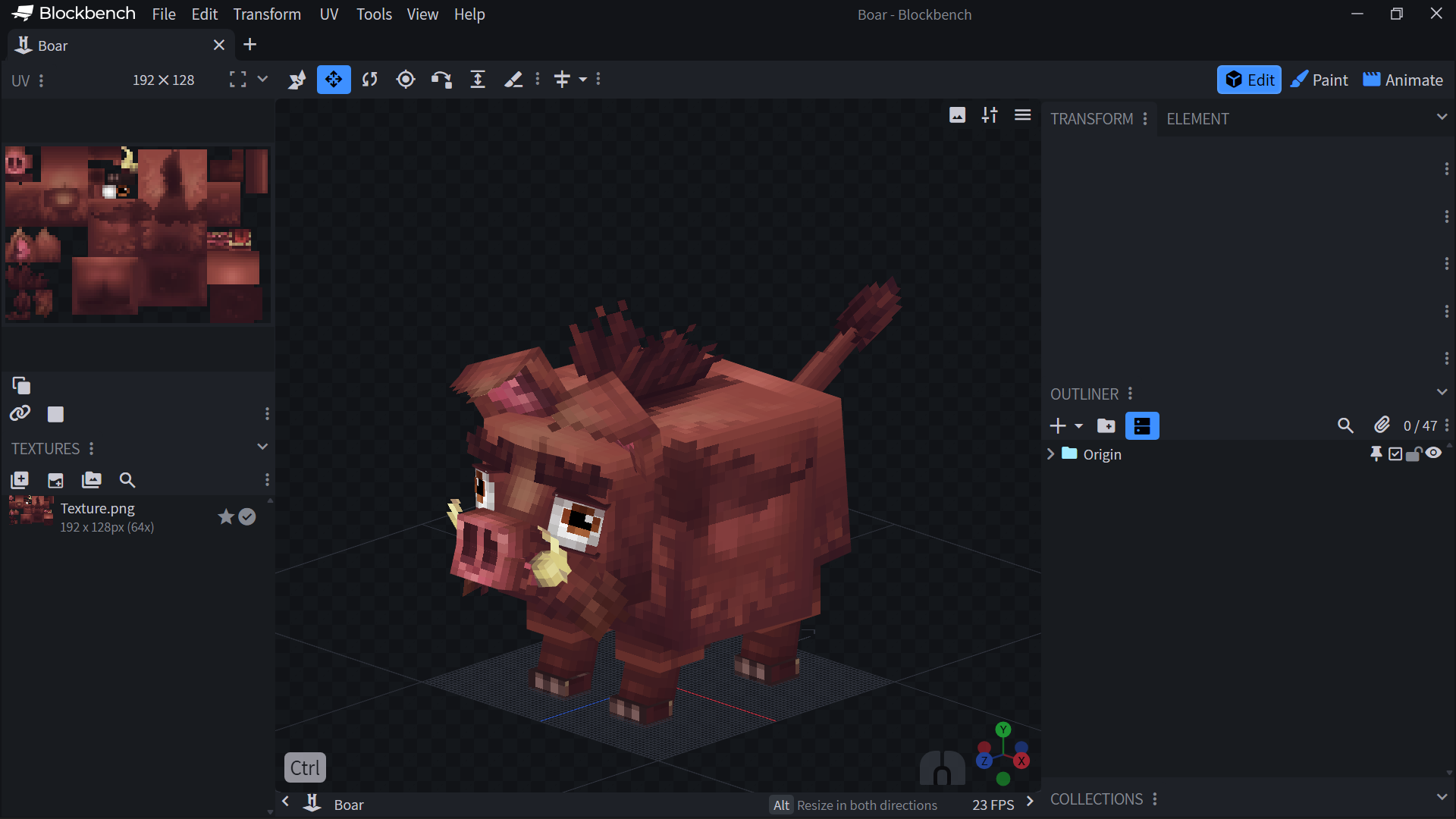Select the Rotate tool
The image size is (1456, 819).
click(x=370, y=80)
